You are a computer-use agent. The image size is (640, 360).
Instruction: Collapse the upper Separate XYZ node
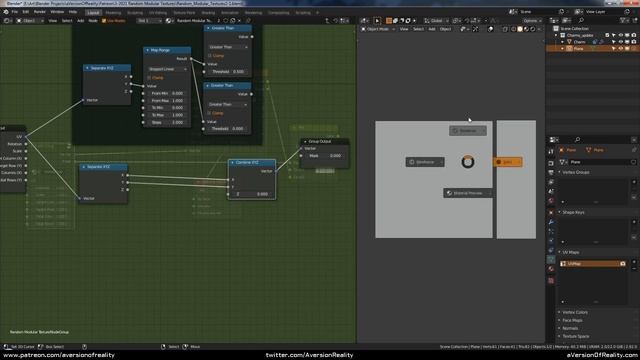[87, 68]
